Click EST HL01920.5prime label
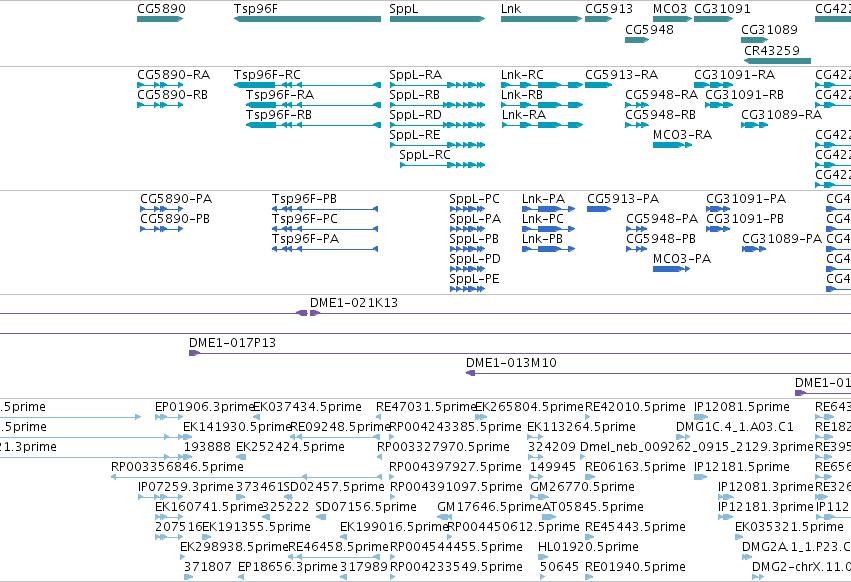Screen dimensions: 851x582 click(x=588, y=547)
